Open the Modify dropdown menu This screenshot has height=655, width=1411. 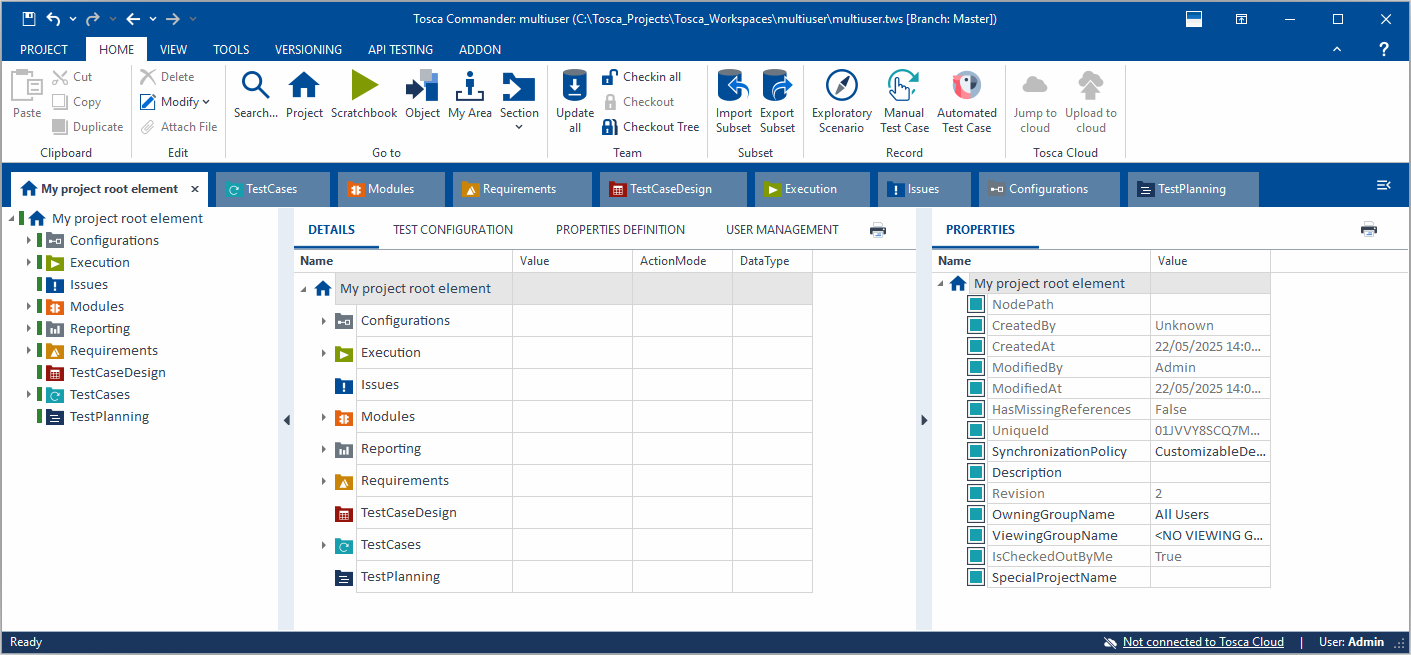tap(176, 102)
